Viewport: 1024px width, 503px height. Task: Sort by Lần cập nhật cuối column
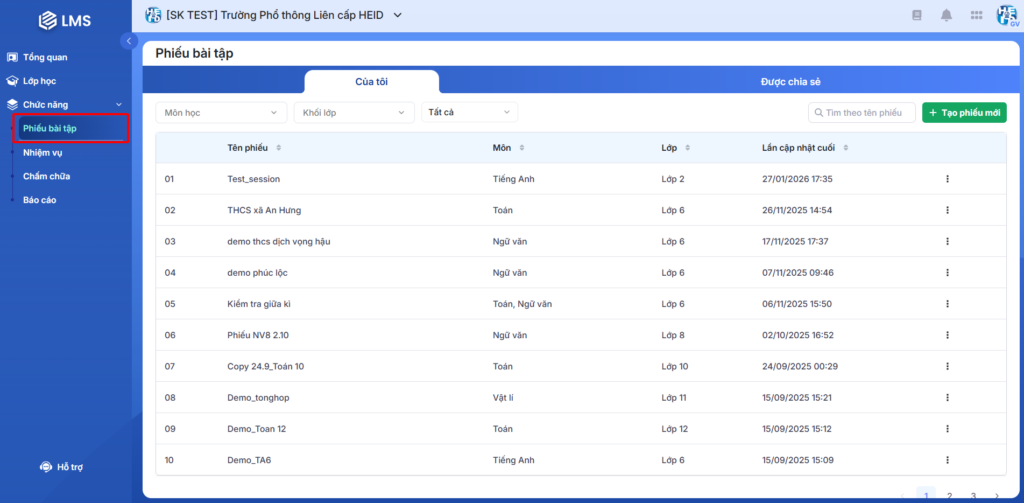[845, 148]
